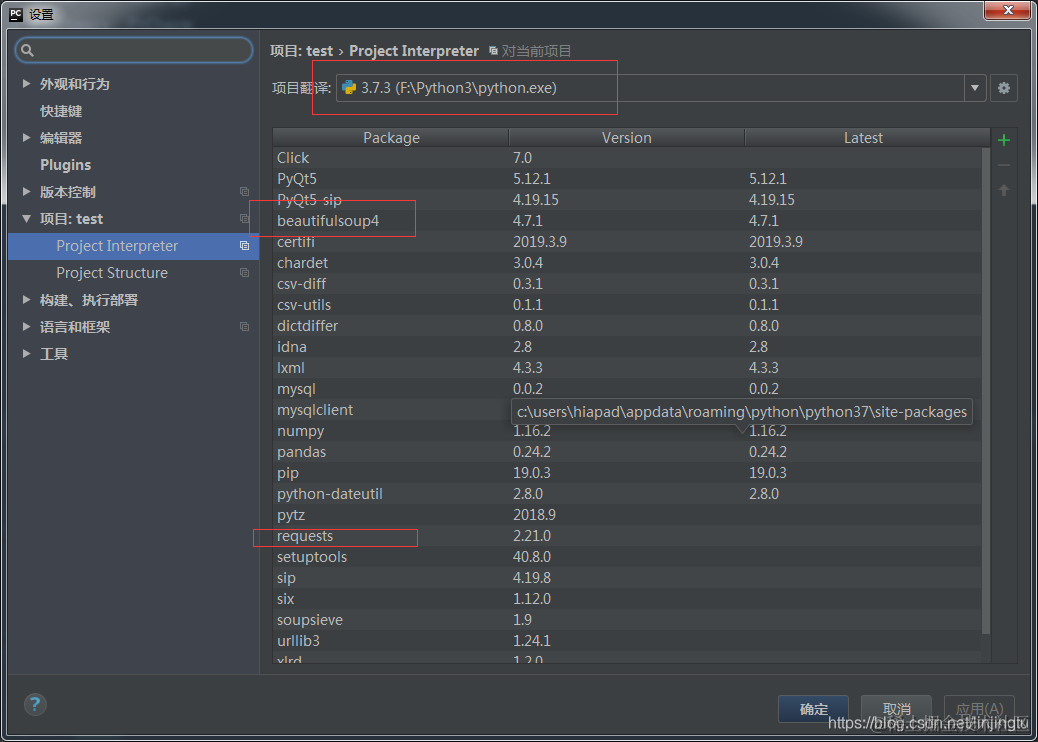
Task: Select the requests package row
Action: 627,535
